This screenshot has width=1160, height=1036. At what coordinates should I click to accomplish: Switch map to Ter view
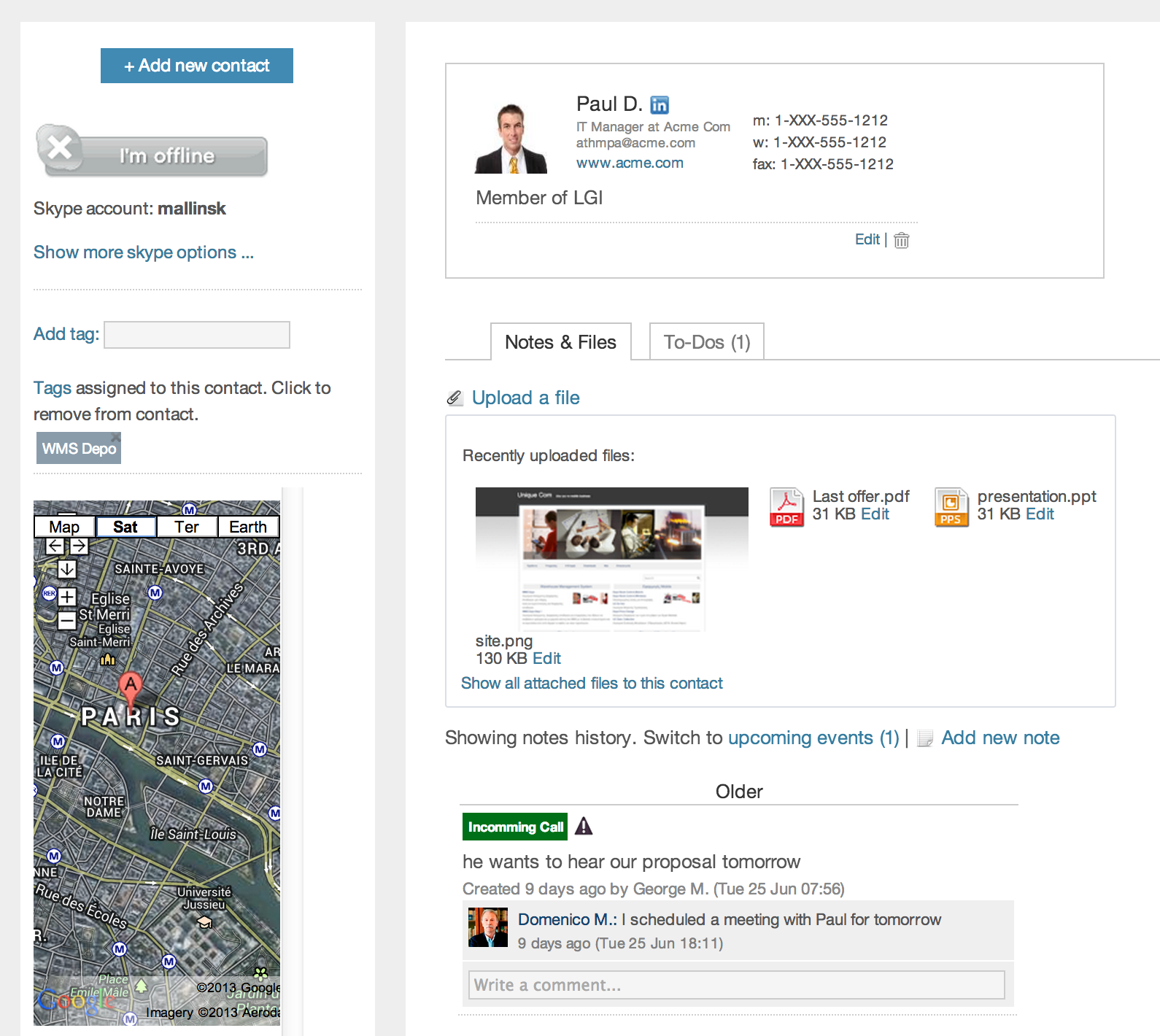(x=187, y=527)
